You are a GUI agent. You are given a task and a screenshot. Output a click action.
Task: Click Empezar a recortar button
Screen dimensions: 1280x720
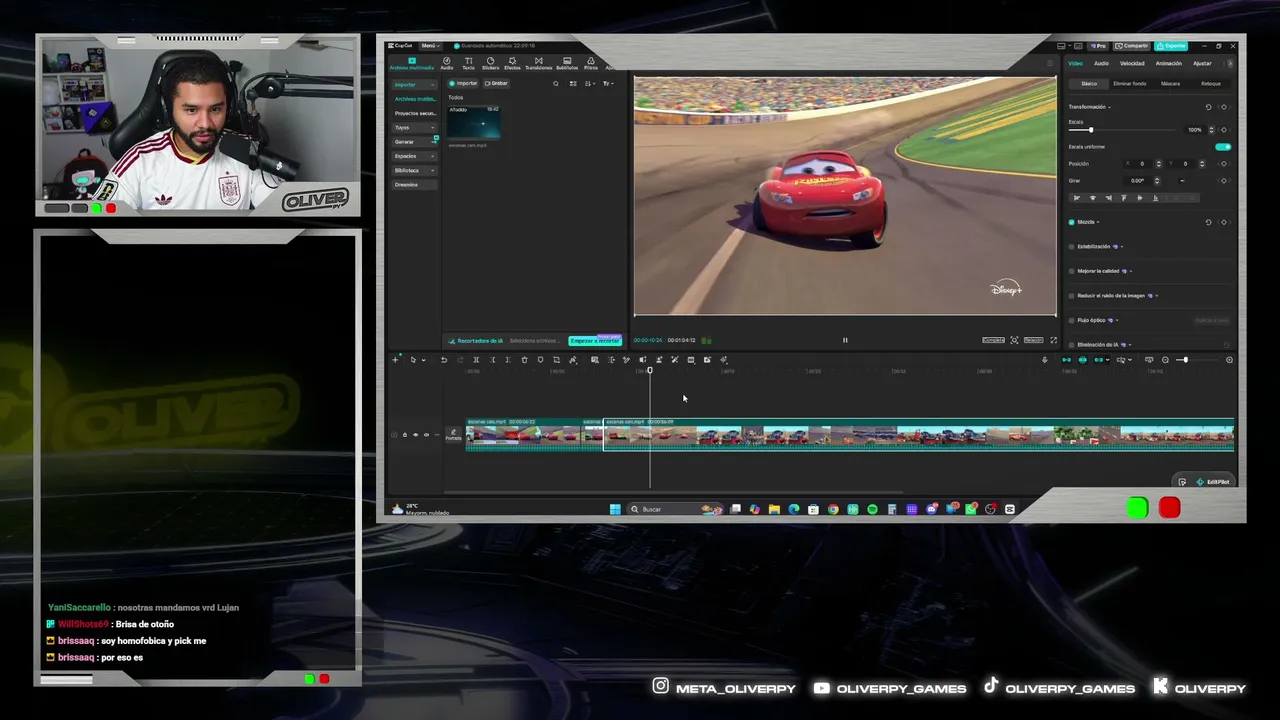(595, 341)
